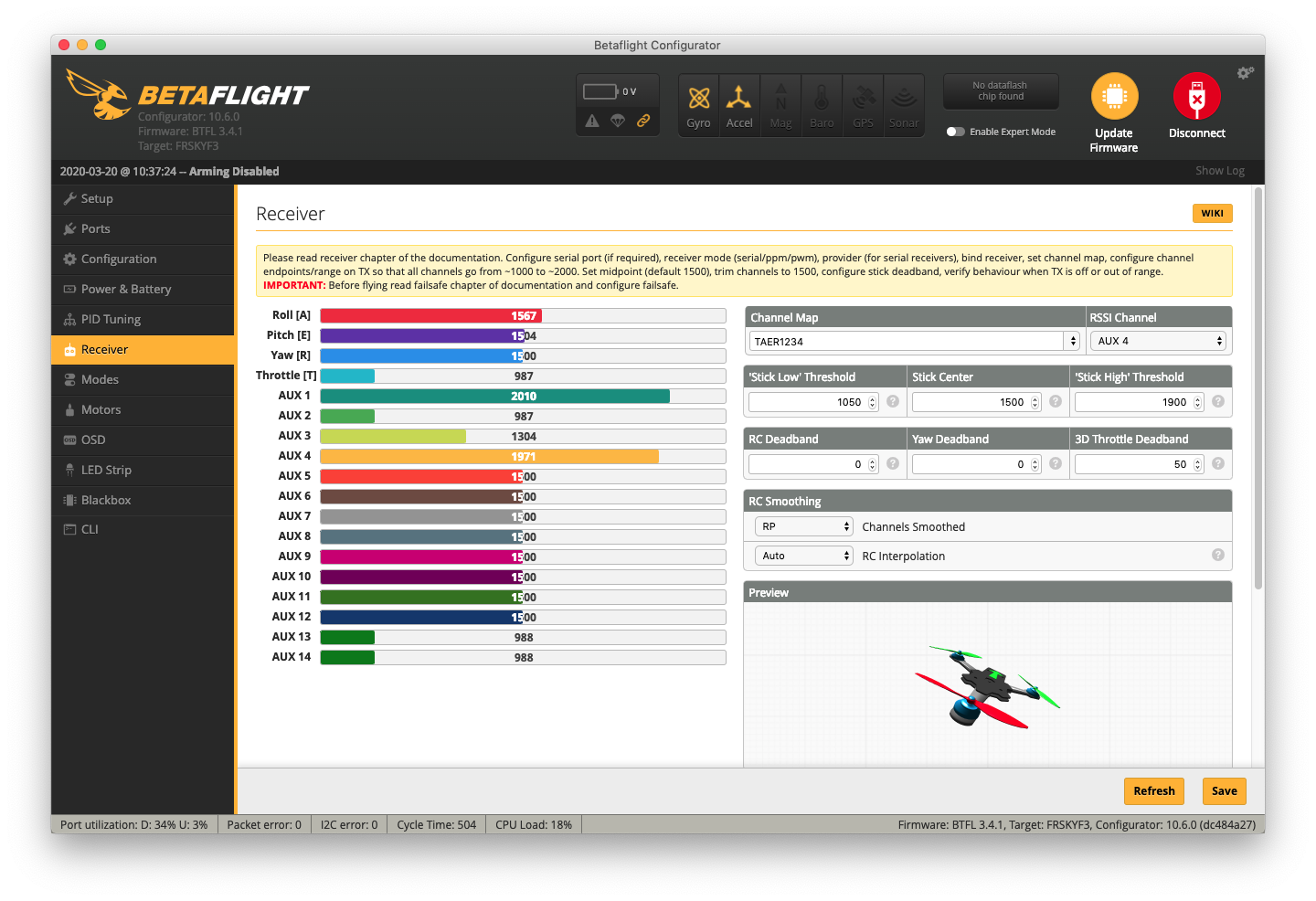Click the No dataflash chip found box
The image size is (1316, 901).
(x=1001, y=91)
